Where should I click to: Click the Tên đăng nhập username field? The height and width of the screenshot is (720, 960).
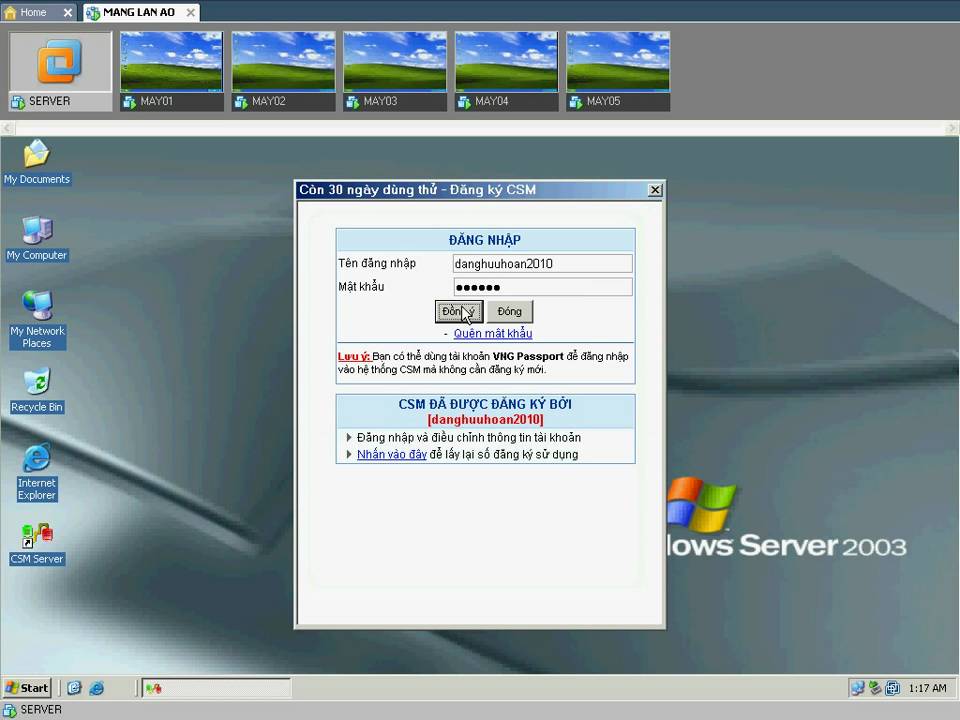pyautogui.click(x=542, y=264)
